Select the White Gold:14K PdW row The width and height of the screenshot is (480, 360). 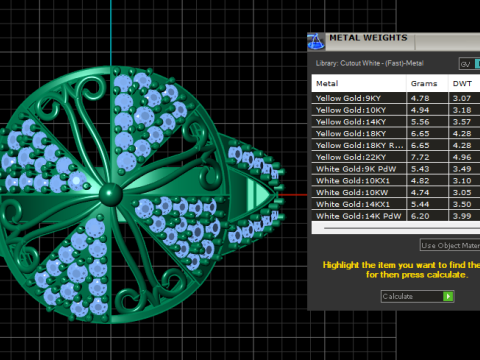(x=396, y=216)
